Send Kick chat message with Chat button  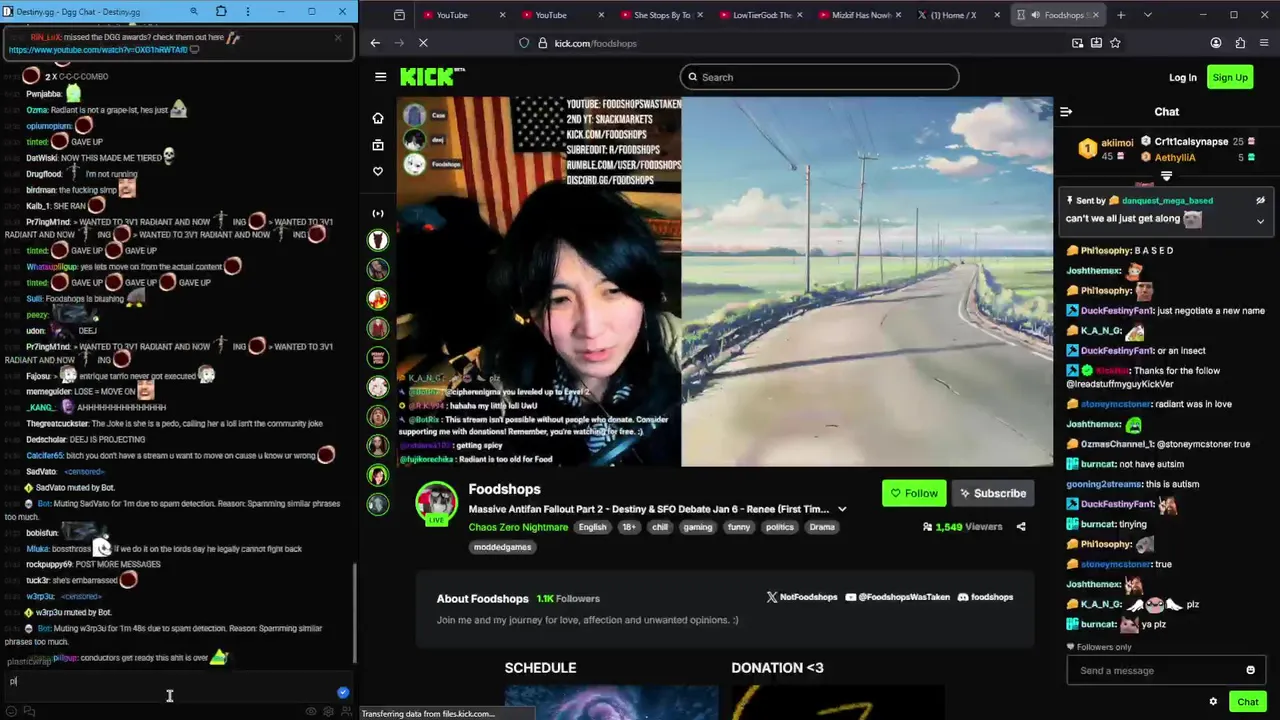coord(1247,702)
